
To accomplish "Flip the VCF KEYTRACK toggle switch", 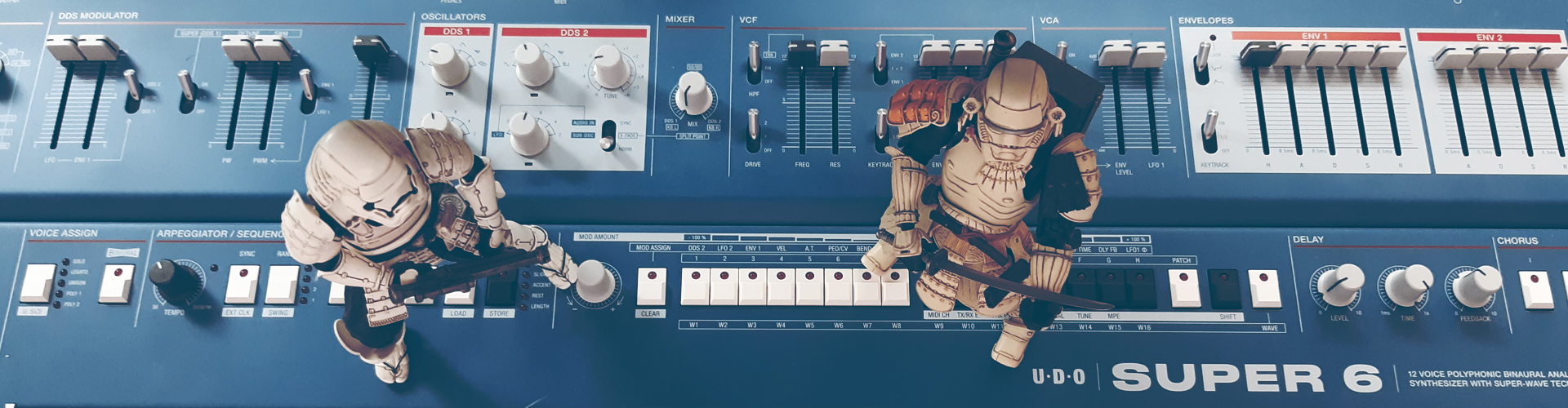I will (880, 131).
